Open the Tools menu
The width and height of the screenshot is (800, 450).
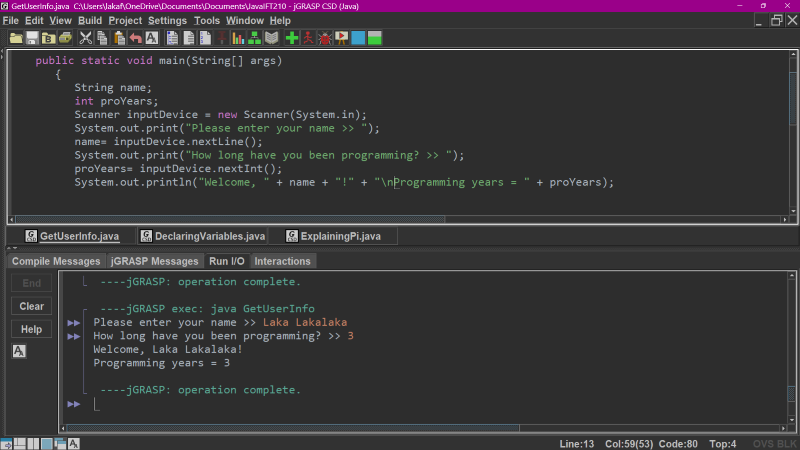[x=207, y=20]
